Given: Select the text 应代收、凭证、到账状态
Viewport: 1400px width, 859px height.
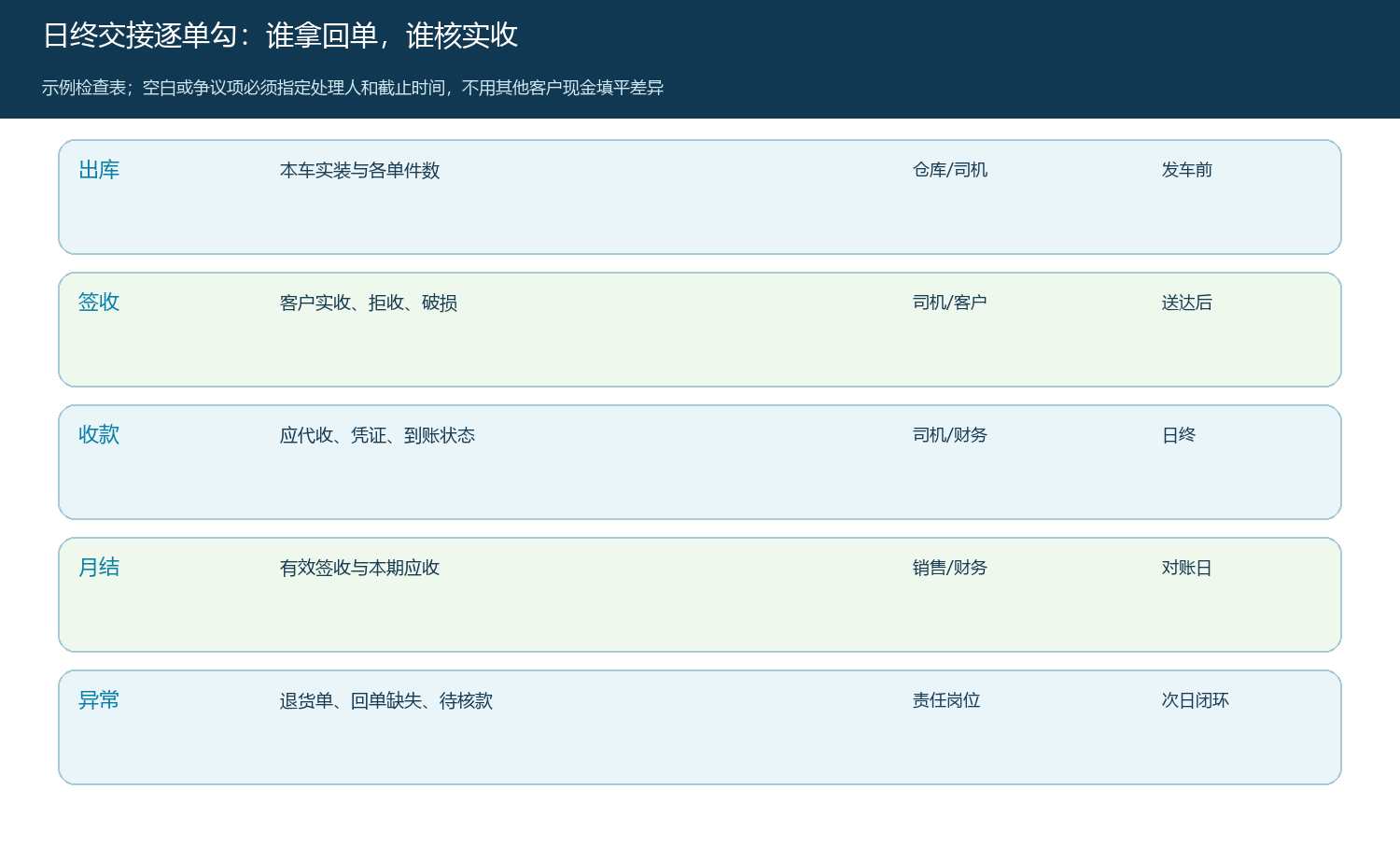Looking at the screenshot, I should pos(377,435).
